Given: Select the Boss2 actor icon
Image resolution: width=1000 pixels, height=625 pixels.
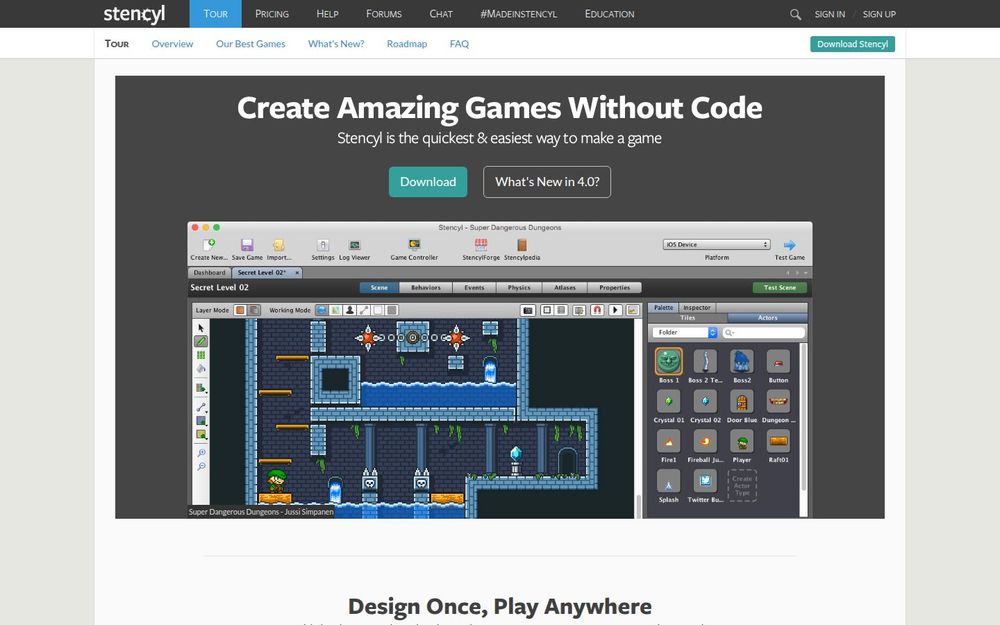Looking at the screenshot, I should coord(742,362).
